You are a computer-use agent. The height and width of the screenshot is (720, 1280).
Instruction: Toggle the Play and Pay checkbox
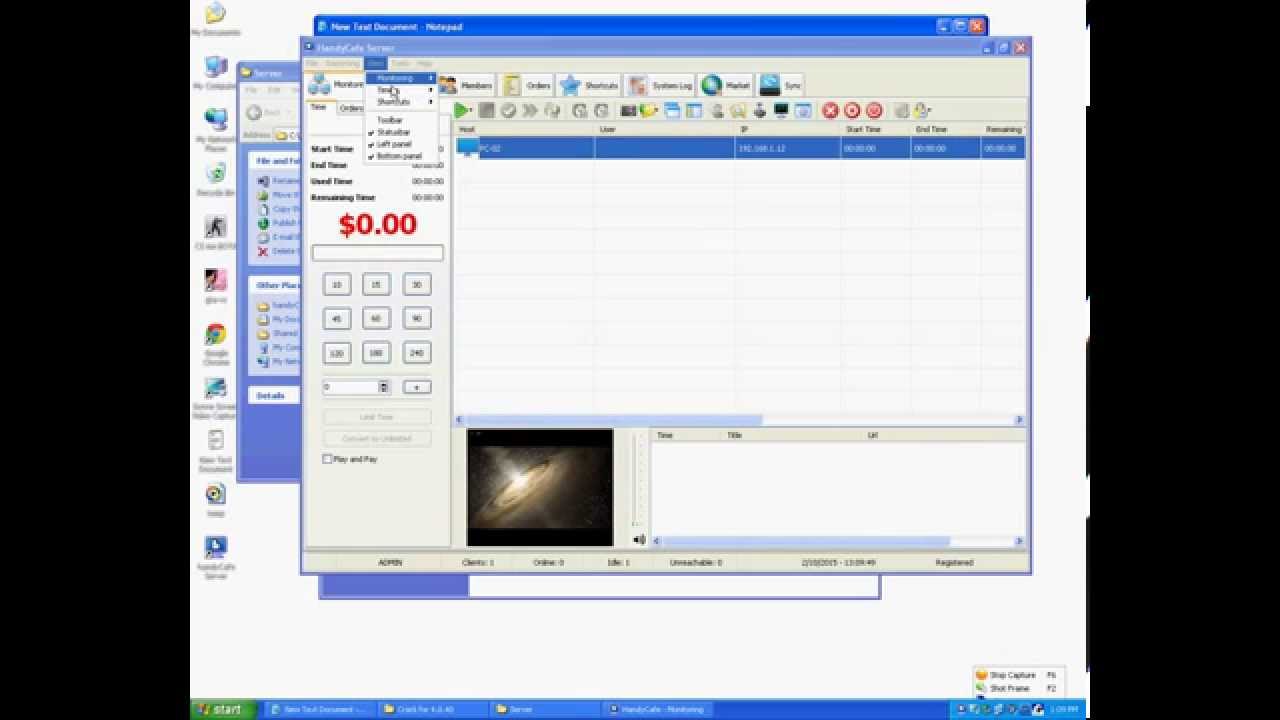pyautogui.click(x=328, y=459)
